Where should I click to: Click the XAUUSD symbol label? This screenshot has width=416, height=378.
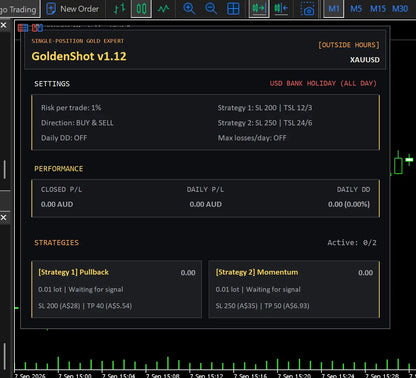click(x=364, y=60)
